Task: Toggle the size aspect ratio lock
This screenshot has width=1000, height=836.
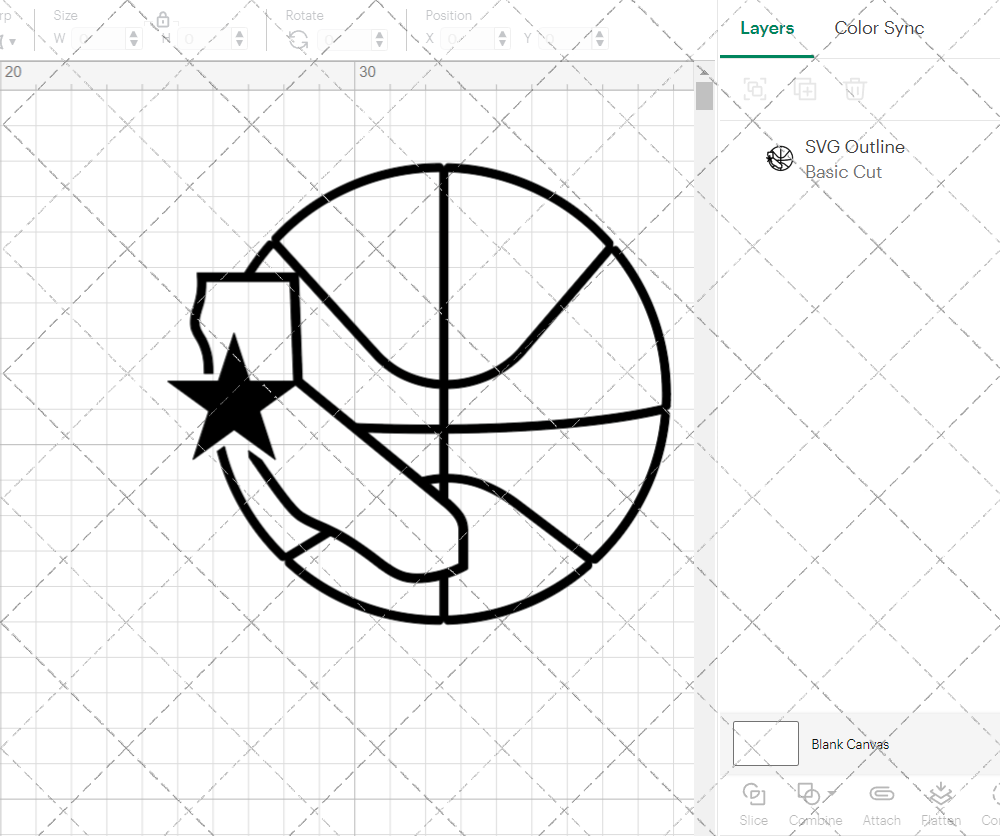Action: pos(163,20)
